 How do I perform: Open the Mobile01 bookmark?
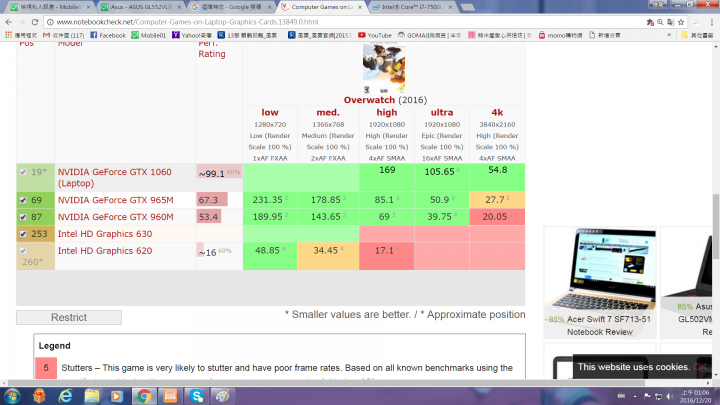pos(148,35)
